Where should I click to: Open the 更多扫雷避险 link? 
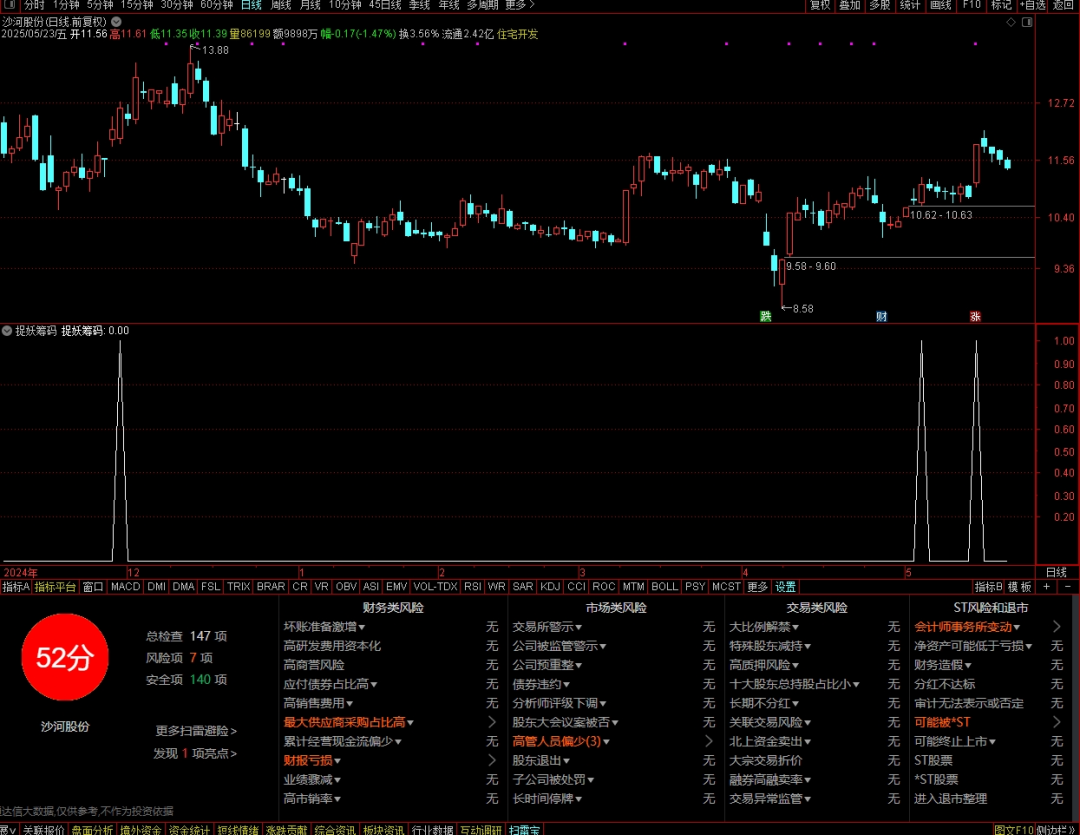coord(196,731)
